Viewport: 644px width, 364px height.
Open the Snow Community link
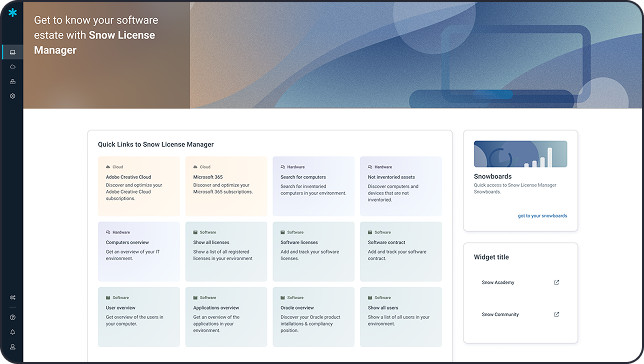pyautogui.click(x=500, y=314)
